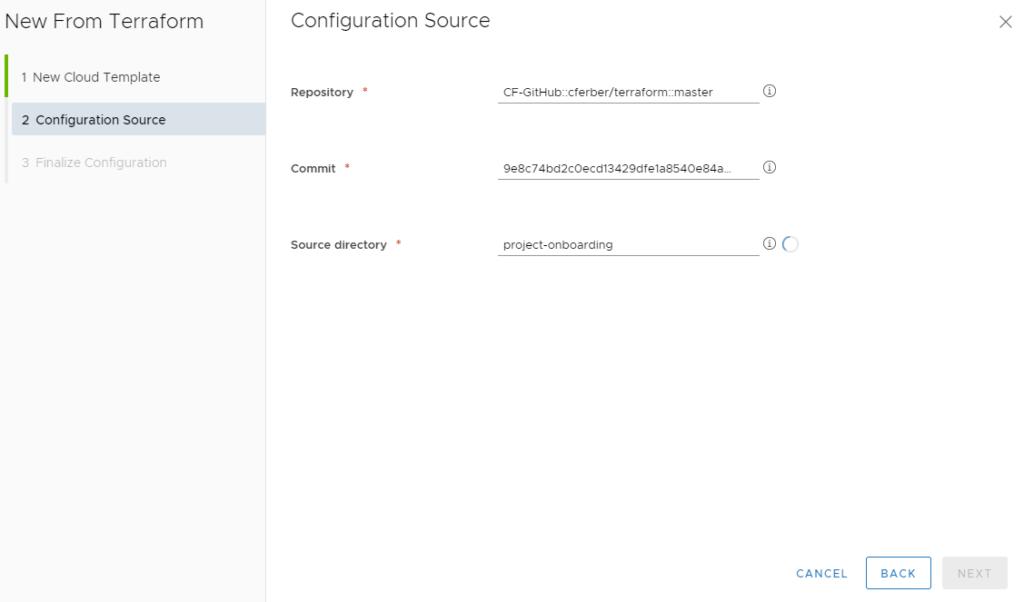Open the Source directory field

pyautogui.click(x=628, y=245)
